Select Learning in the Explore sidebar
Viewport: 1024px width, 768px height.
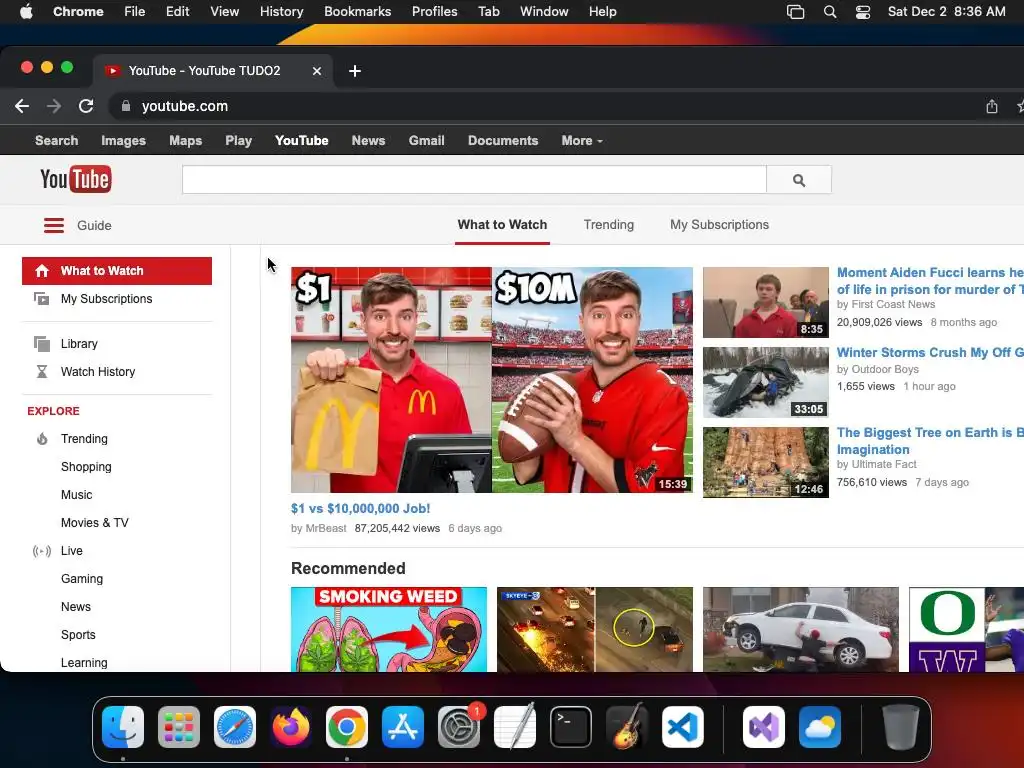(84, 663)
